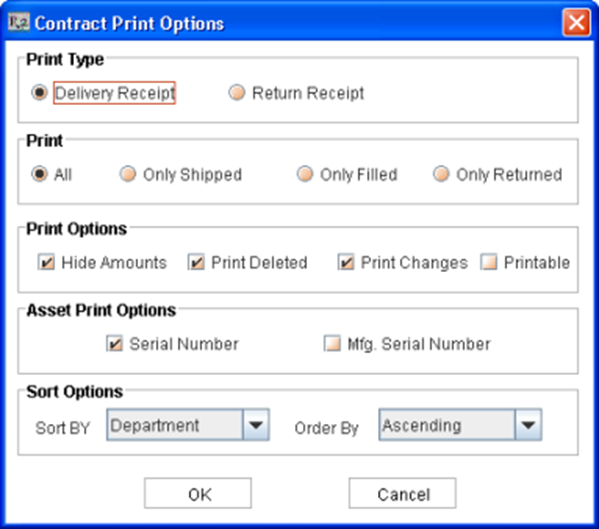Image resolution: width=599 pixels, height=529 pixels.
Task: Toggle the Print Deleted checkbox
Action: coord(196,262)
